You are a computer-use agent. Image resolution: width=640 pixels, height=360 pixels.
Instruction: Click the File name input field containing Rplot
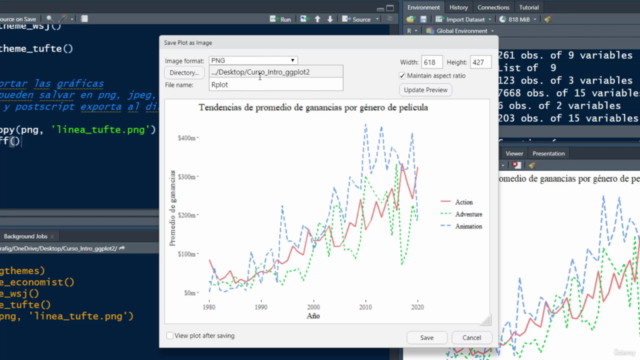point(276,84)
